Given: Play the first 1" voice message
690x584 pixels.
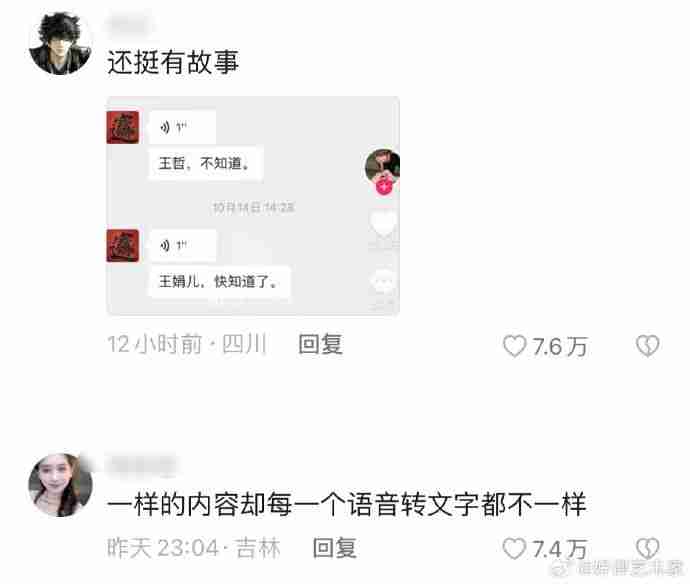Looking at the screenshot, I should click(x=182, y=127).
